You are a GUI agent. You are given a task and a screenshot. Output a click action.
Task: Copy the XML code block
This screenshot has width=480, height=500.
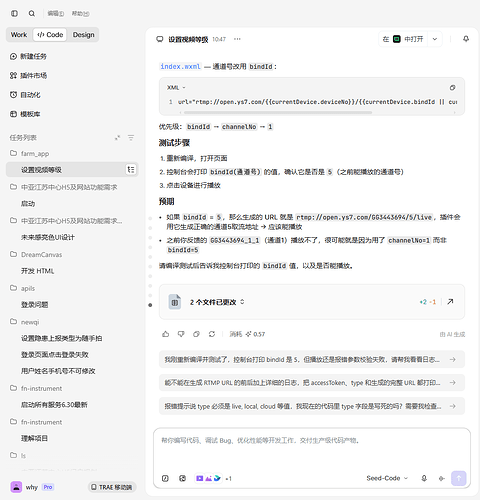tap(452, 88)
